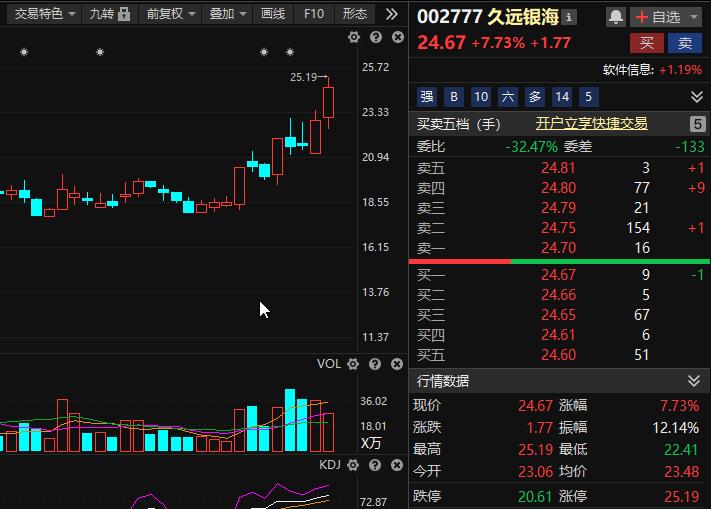
Task: Click the first event star marker on chart
Action: 24,53
